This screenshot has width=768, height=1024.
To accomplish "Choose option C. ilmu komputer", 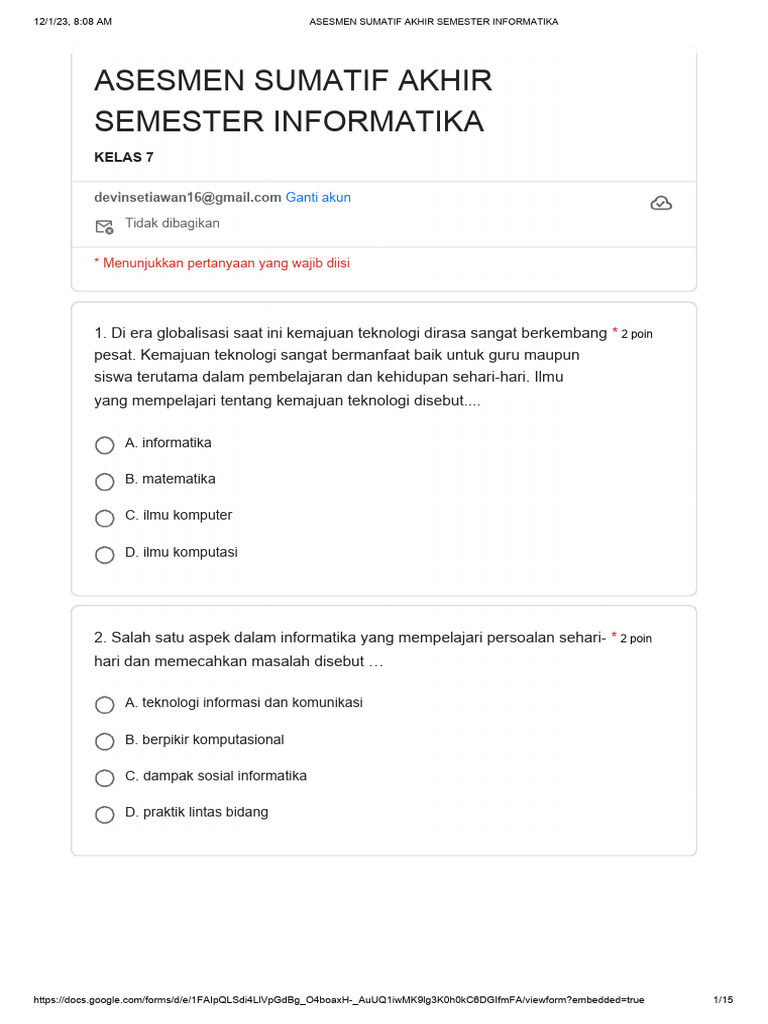I will [x=105, y=518].
